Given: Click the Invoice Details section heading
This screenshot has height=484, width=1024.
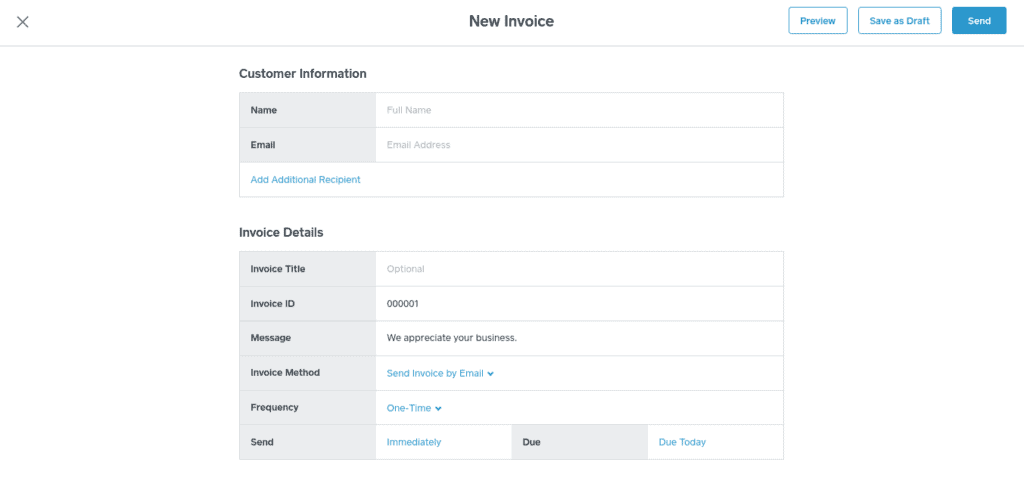Looking at the screenshot, I should (x=281, y=233).
